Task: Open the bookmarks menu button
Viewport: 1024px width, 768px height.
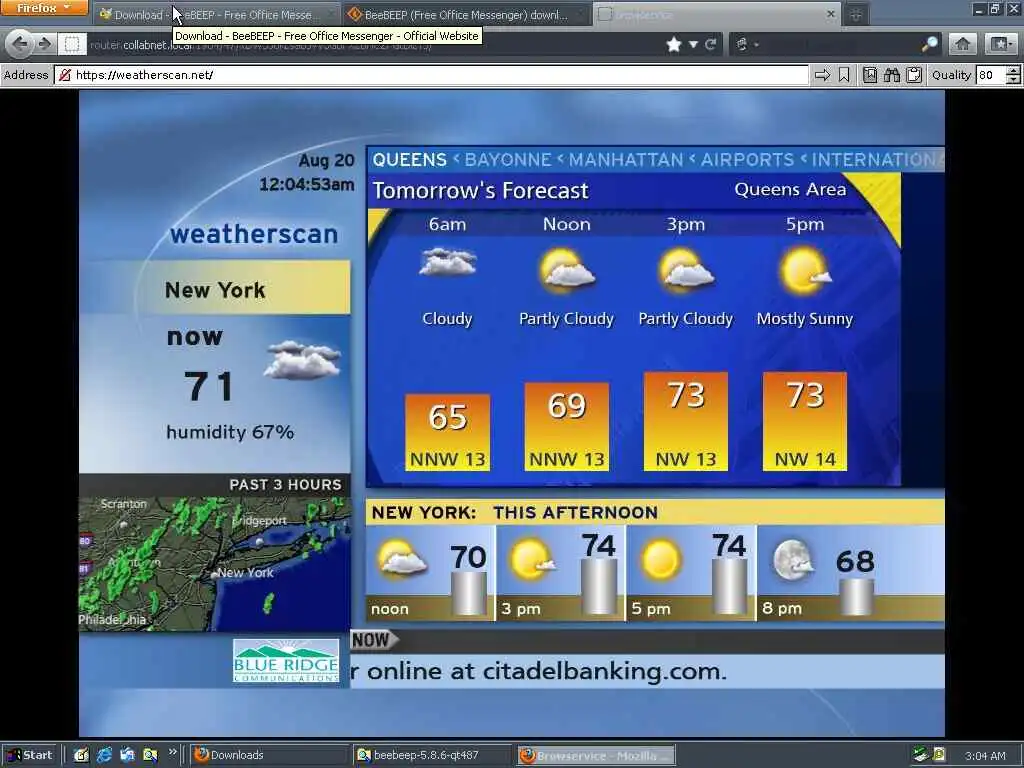Action: pos(1000,44)
